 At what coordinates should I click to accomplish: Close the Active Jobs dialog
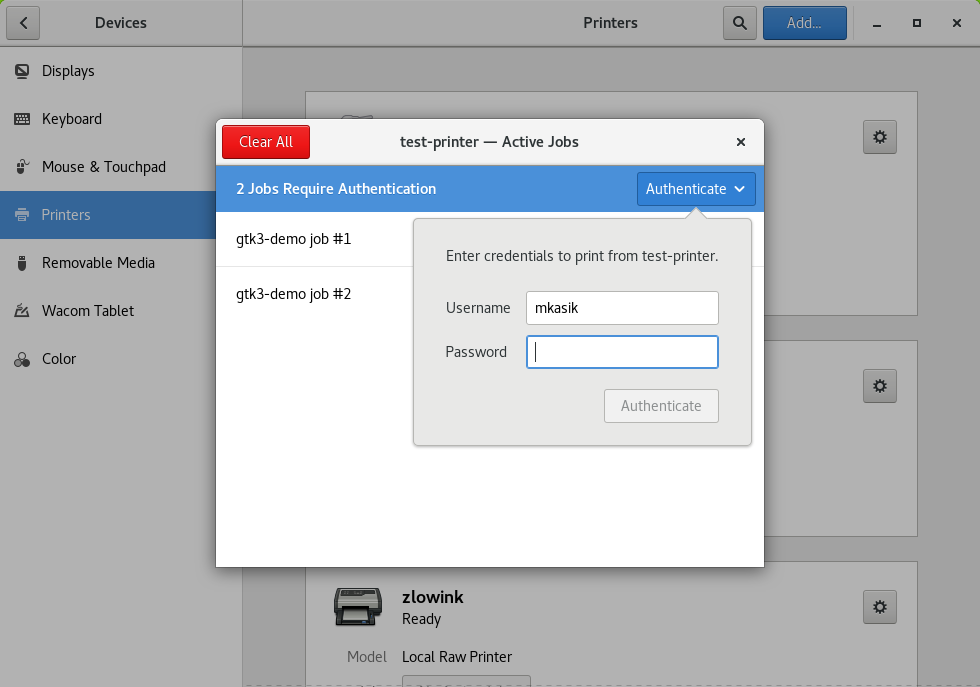[x=741, y=142]
